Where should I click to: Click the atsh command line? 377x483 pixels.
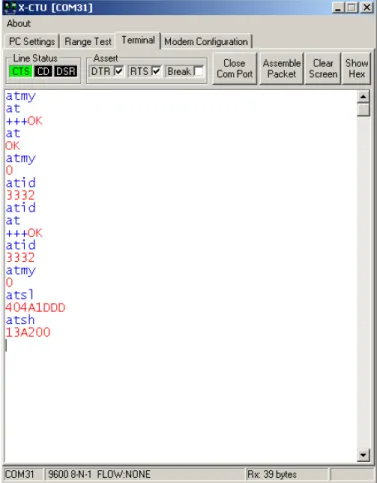click(20, 320)
